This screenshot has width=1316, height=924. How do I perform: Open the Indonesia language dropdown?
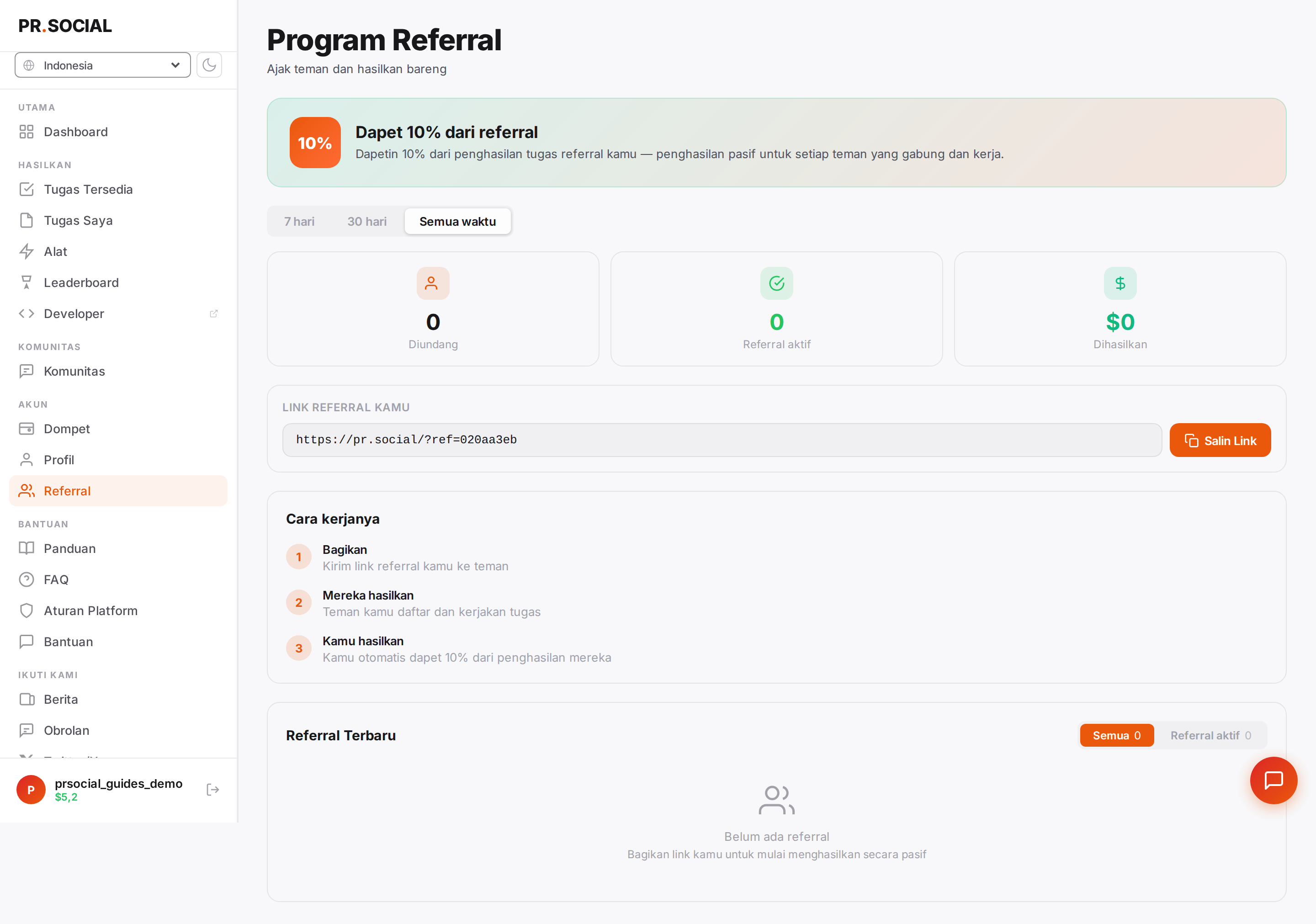pos(103,65)
